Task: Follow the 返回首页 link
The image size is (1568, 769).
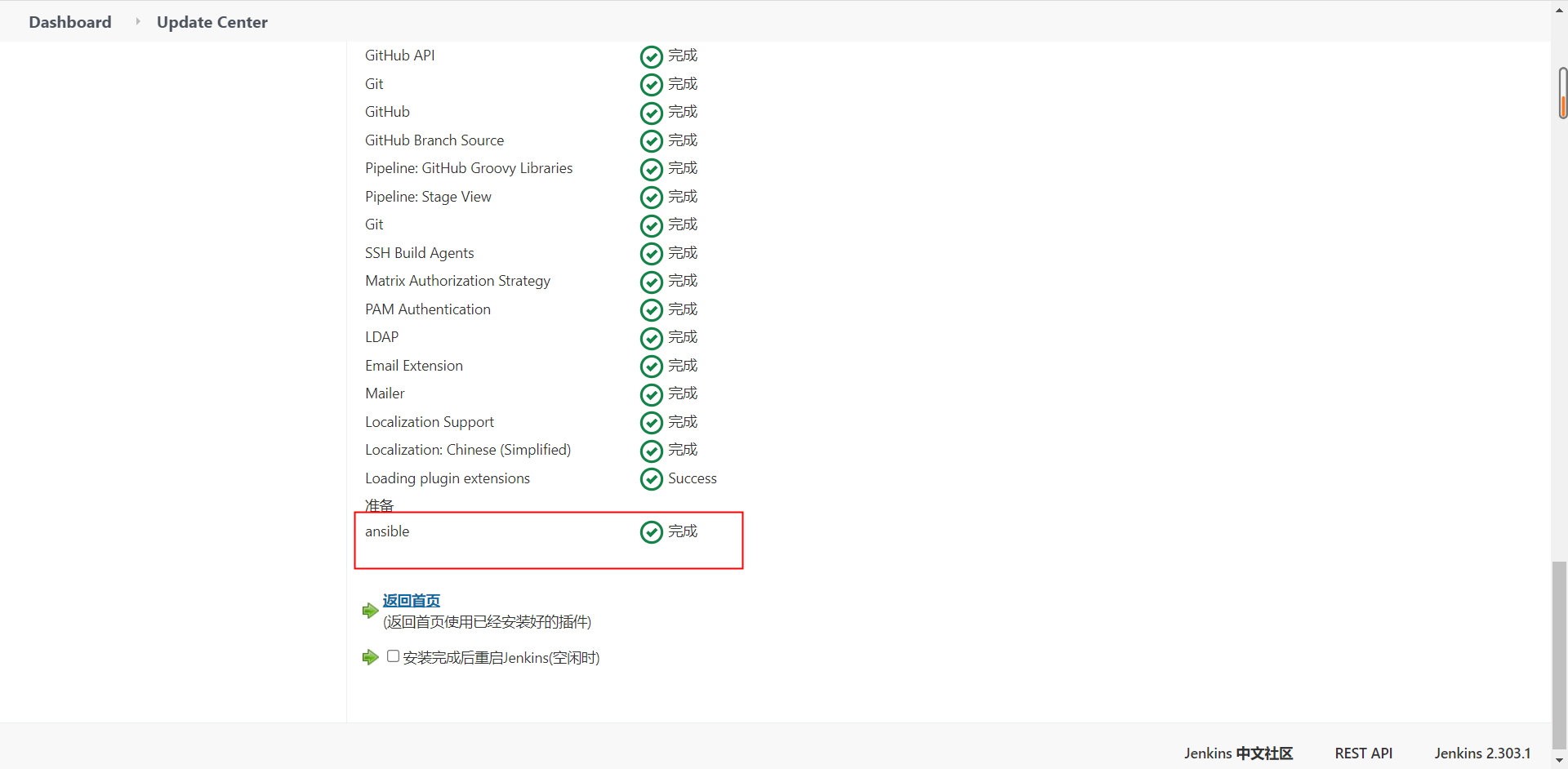Action: pyautogui.click(x=412, y=601)
